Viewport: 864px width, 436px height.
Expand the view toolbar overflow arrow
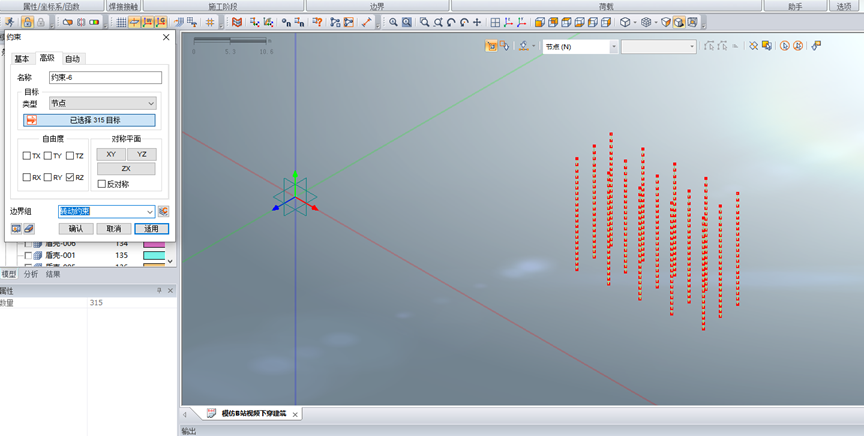(704, 24)
